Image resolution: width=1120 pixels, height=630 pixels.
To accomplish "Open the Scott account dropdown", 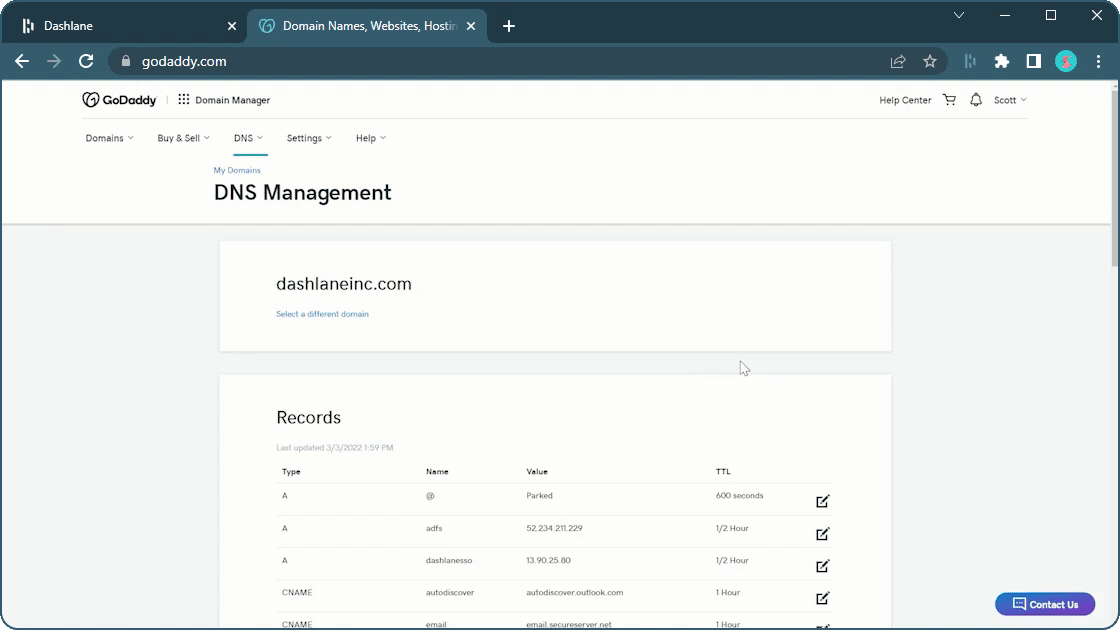I will (x=1010, y=100).
